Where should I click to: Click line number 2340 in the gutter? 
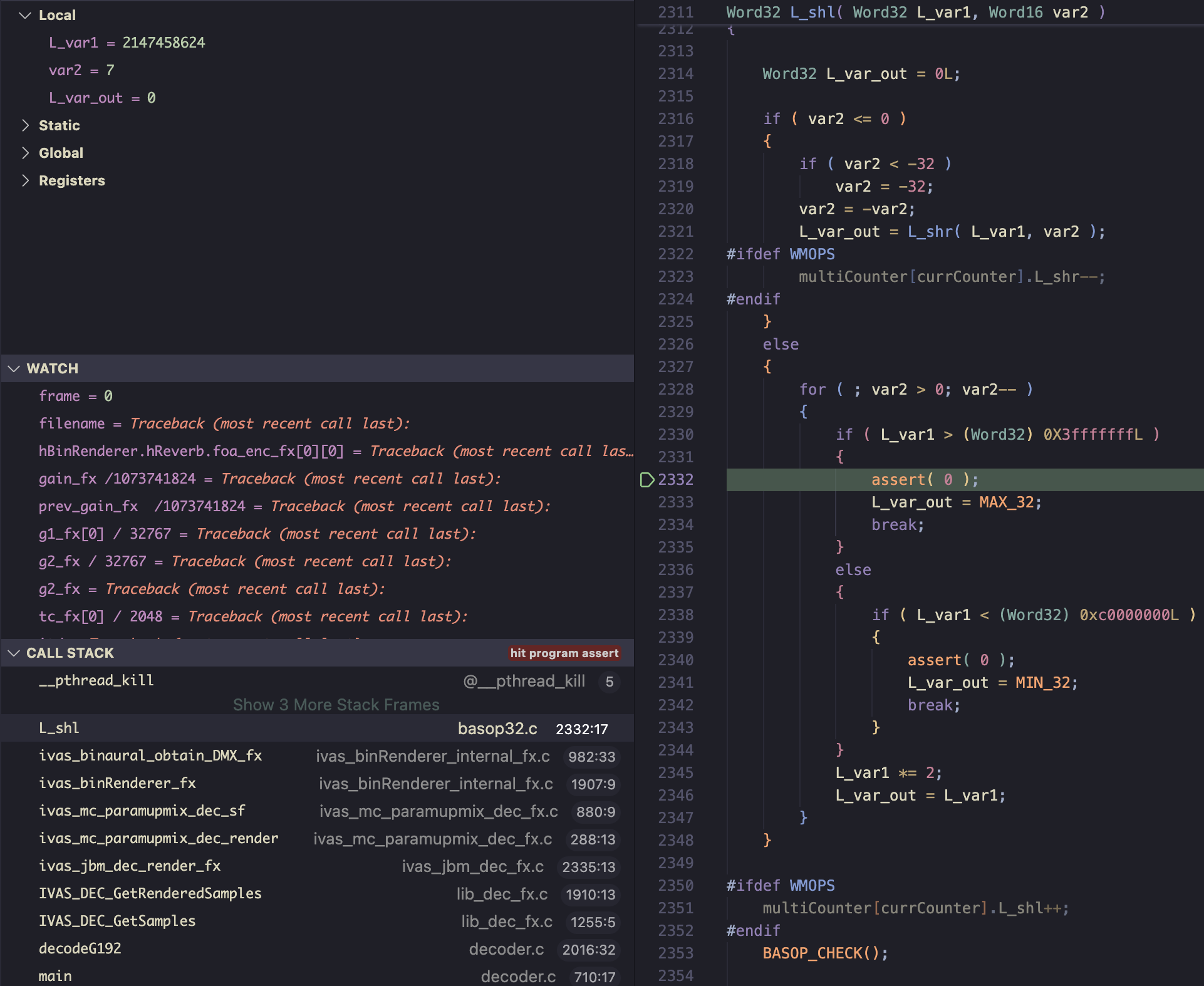click(x=675, y=660)
